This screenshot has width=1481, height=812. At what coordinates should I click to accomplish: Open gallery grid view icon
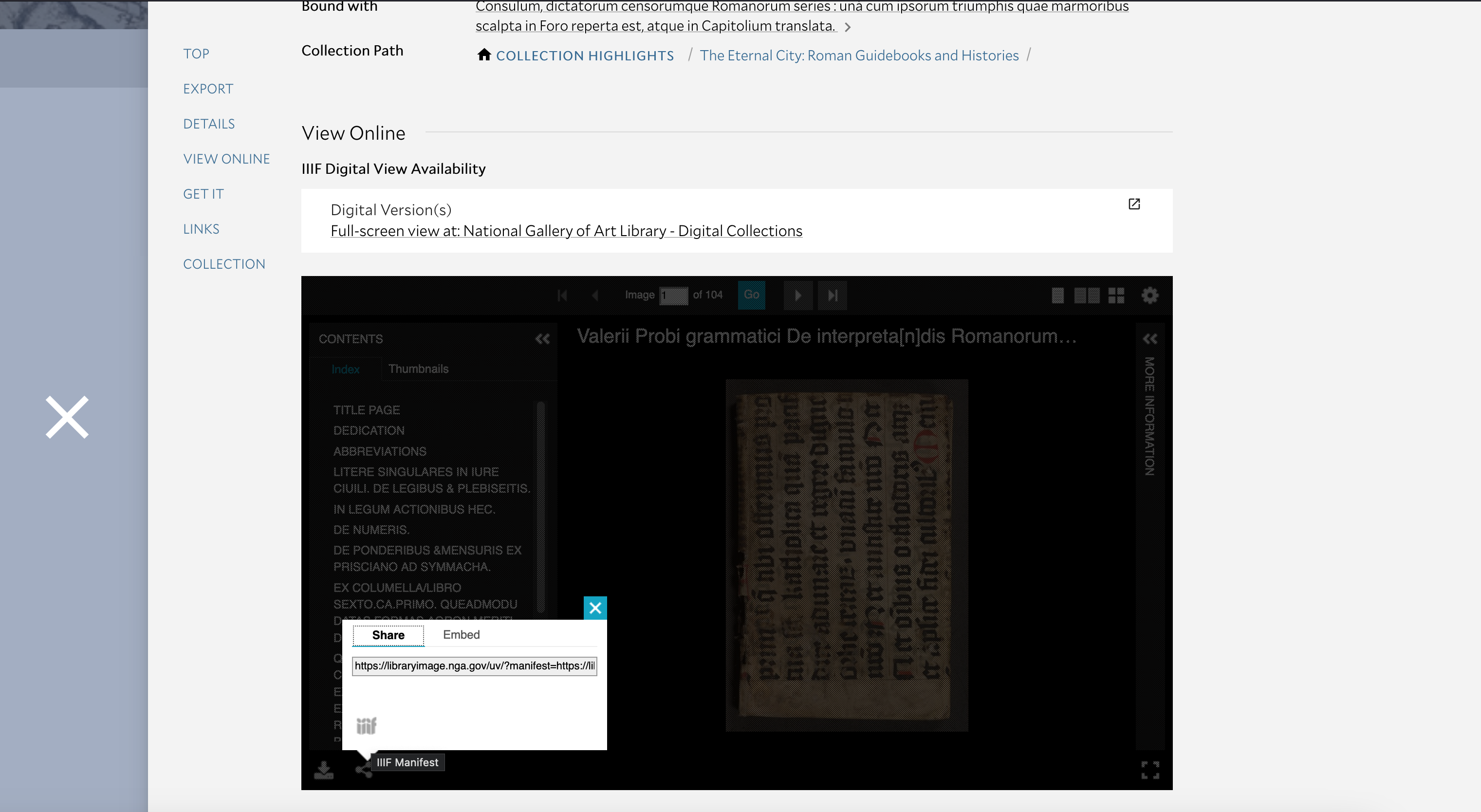(1116, 295)
